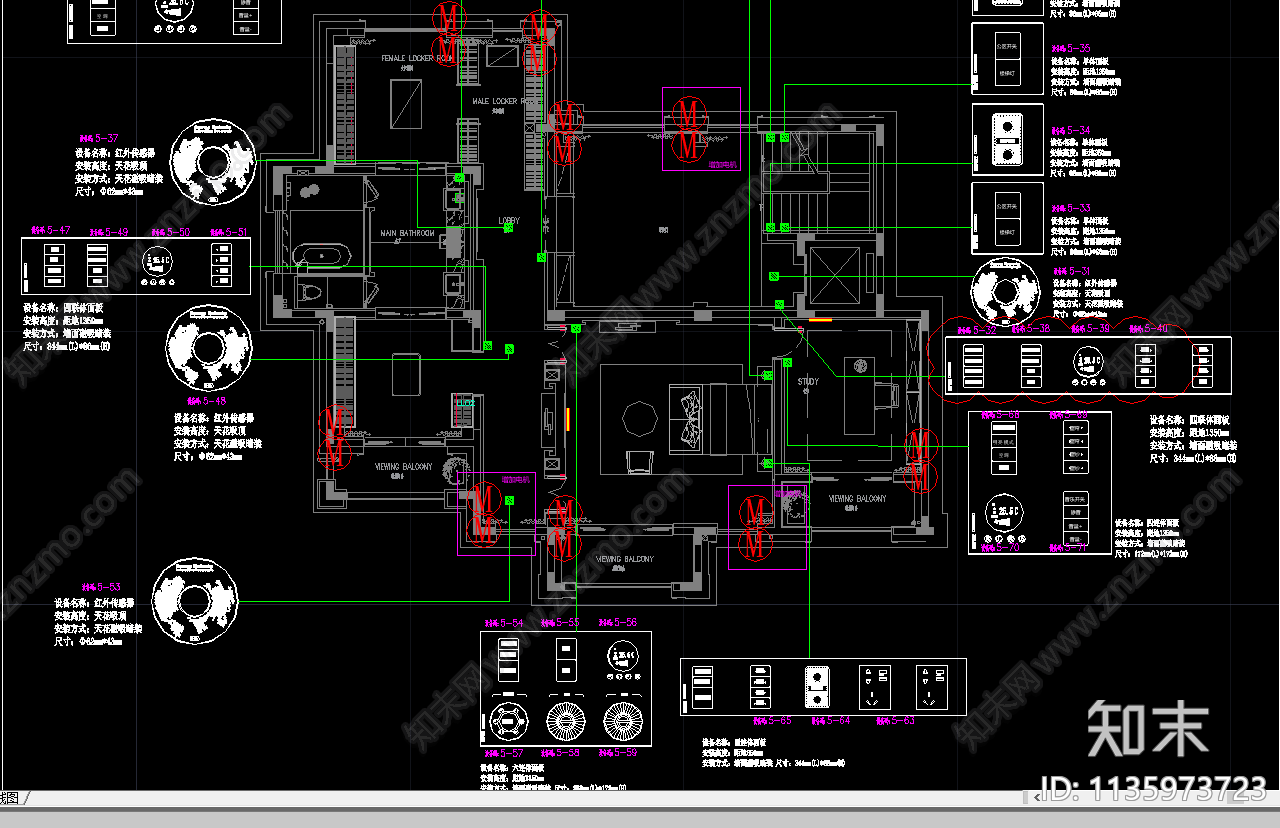Click the magenta tag 5-51
Viewport: 1280px width, 828px height.
click(229, 231)
